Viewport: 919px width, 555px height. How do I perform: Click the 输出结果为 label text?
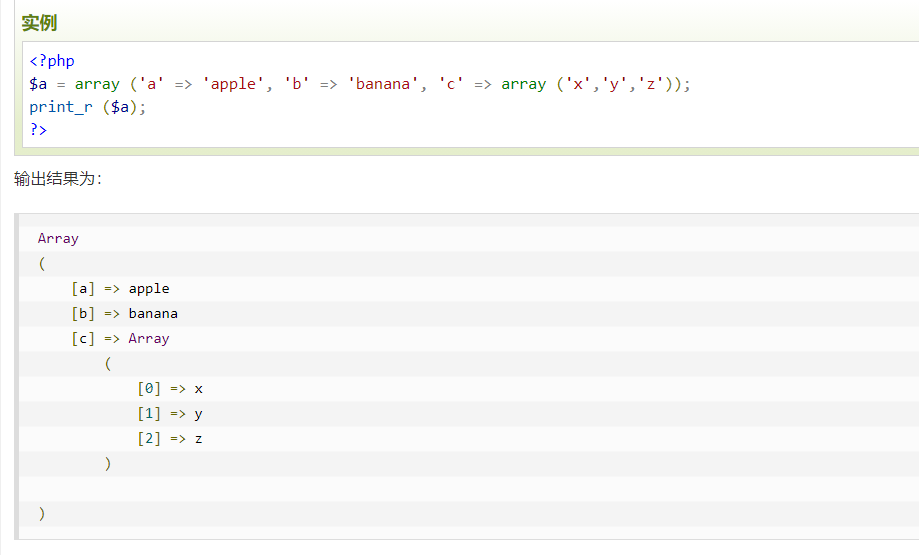pyautogui.click(x=57, y=179)
